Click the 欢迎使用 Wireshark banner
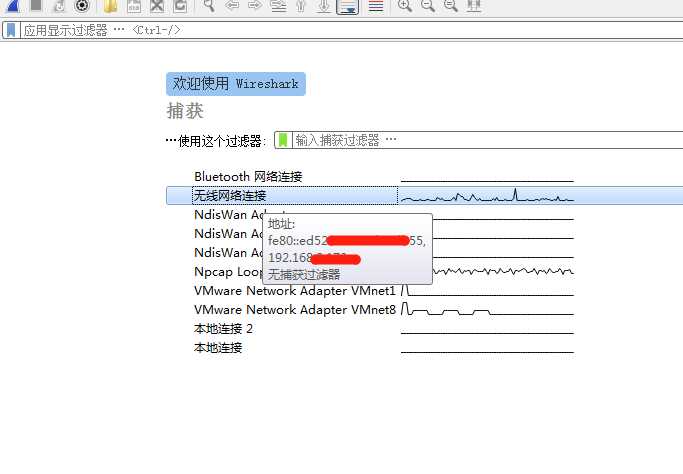The image size is (683, 474). [x=236, y=84]
